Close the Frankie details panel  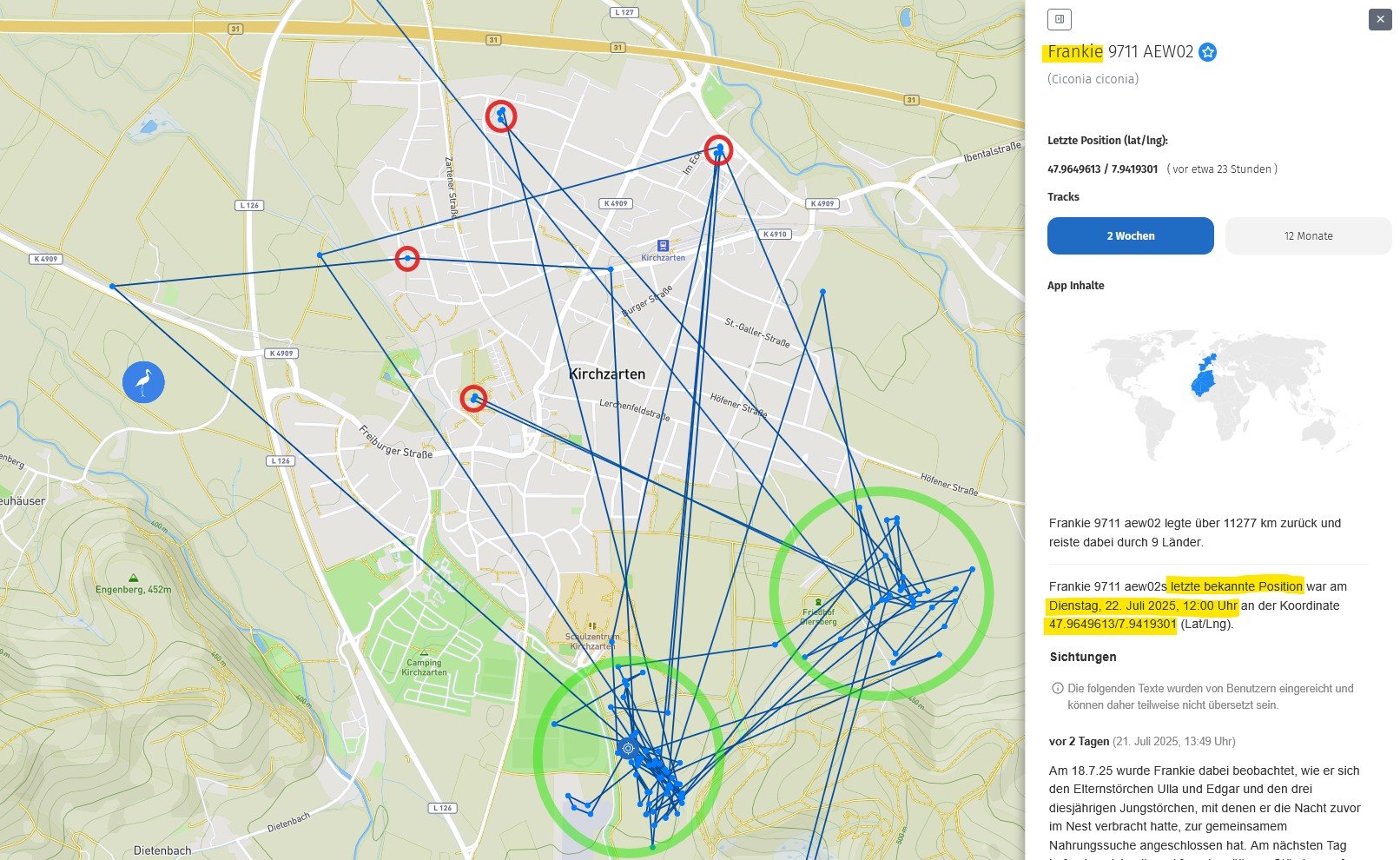point(1380,19)
